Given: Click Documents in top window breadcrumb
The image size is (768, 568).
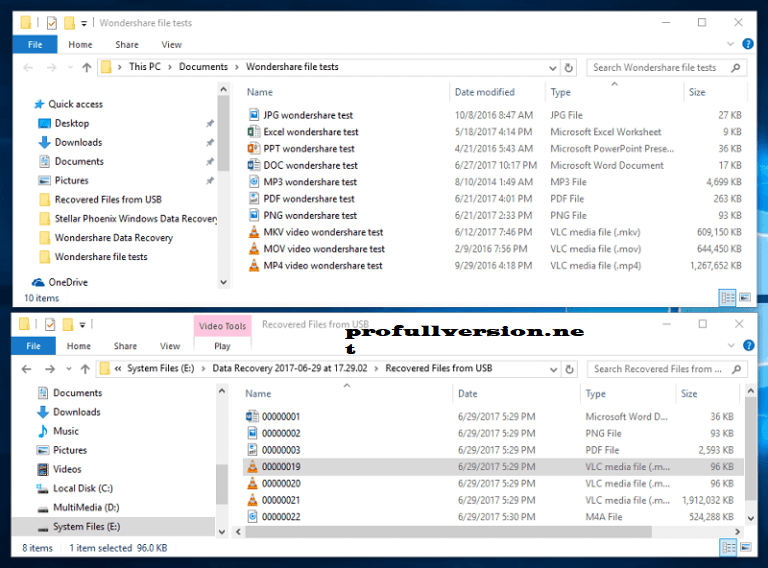Looking at the screenshot, I should coord(203,67).
